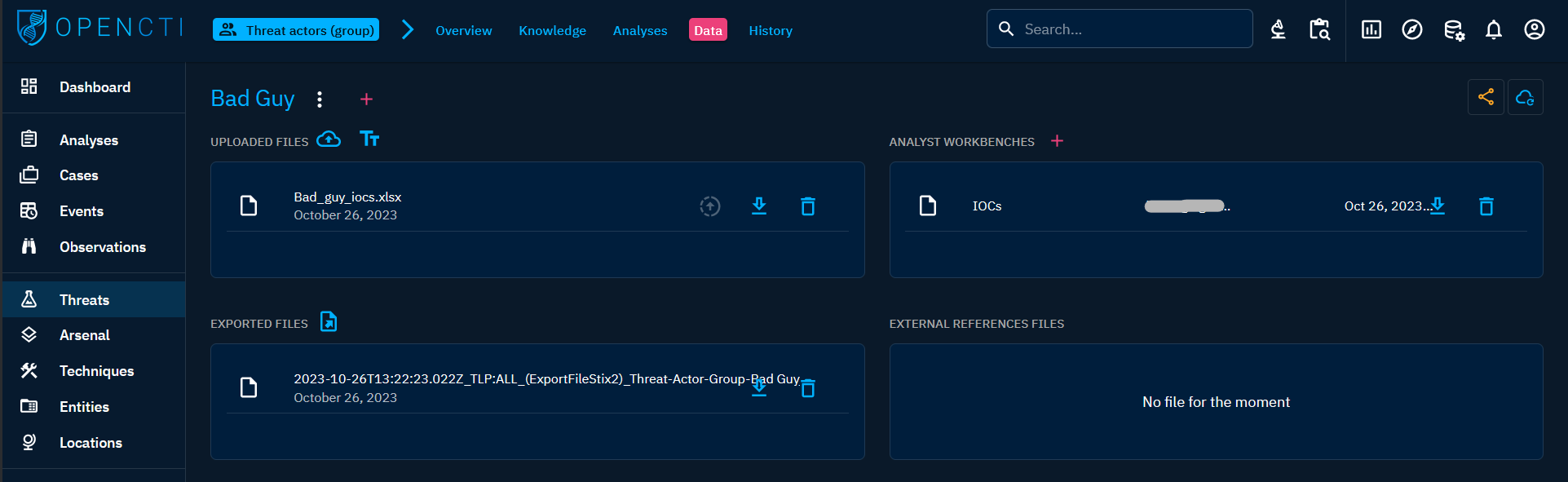This screenshot has width=1568, height=482.
Task: Open the enrichment cloud icon
Action: click(x=1525, y=98)
